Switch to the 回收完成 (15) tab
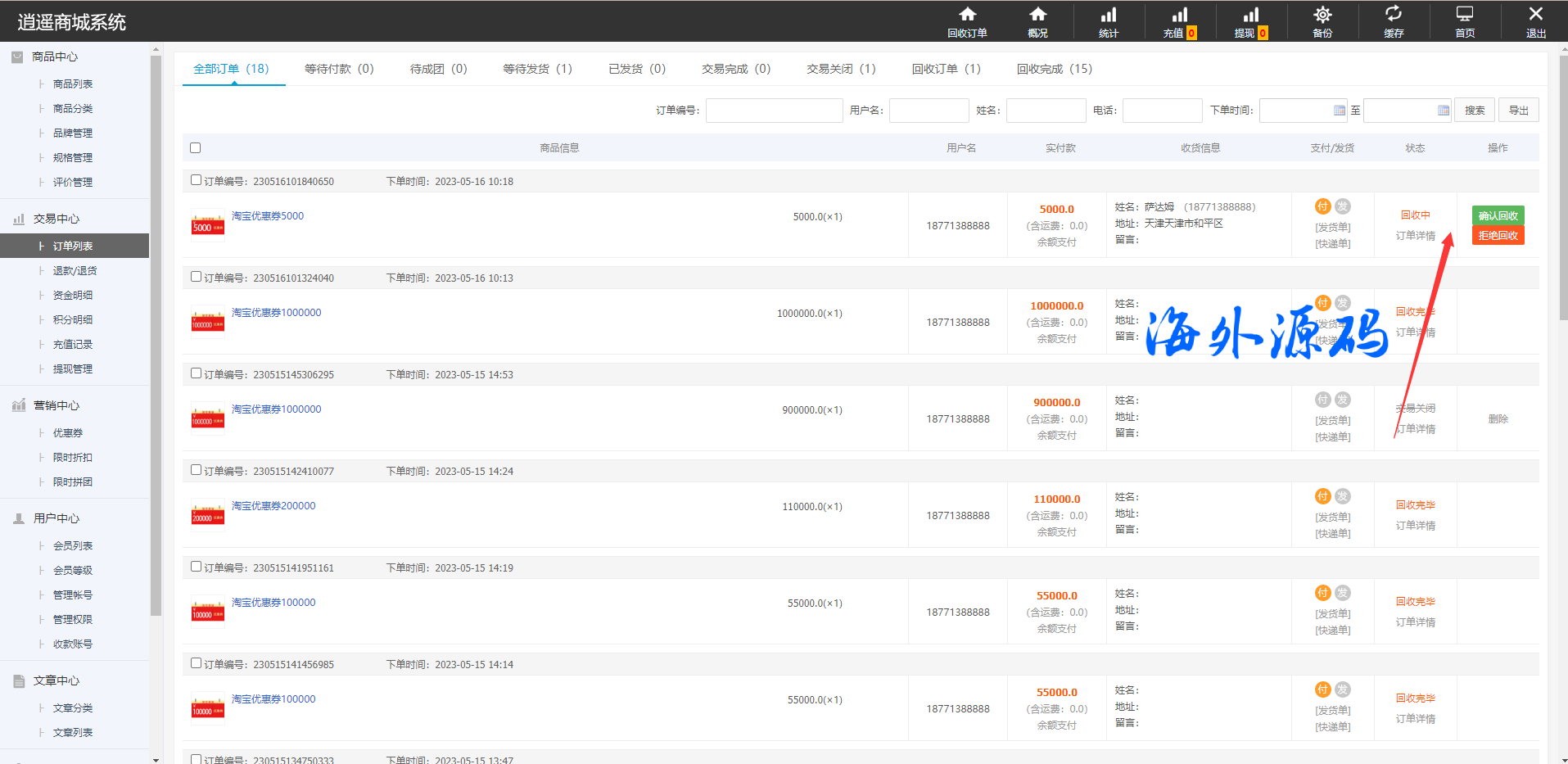The height and width of the screenshot is (764, 1568). [x=1054, y=69]
